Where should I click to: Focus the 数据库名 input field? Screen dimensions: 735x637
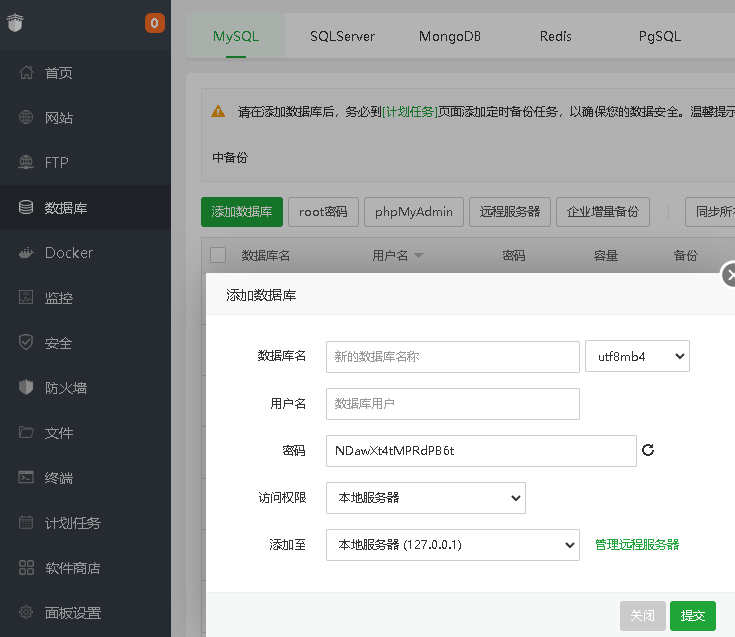pyautogui.click(x=453, y=357)
